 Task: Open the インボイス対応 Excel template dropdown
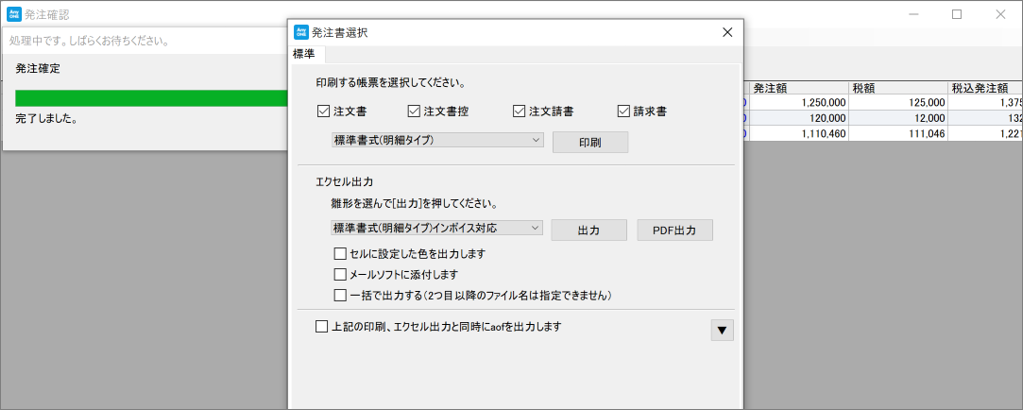437,228
